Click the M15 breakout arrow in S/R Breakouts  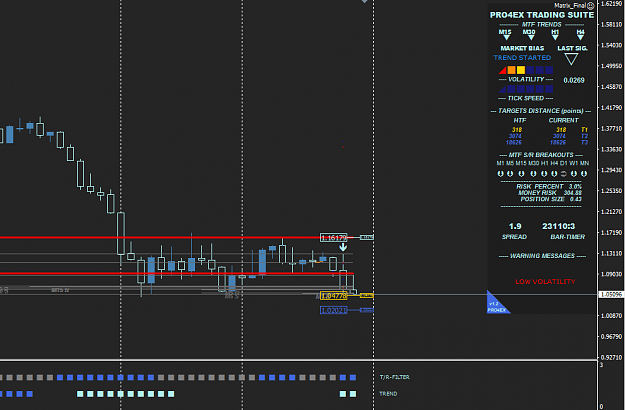pyautogui.click(x=521, y=174)
